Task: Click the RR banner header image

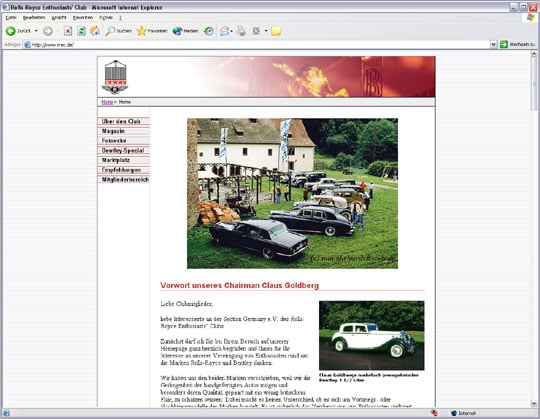Action: 266,77
